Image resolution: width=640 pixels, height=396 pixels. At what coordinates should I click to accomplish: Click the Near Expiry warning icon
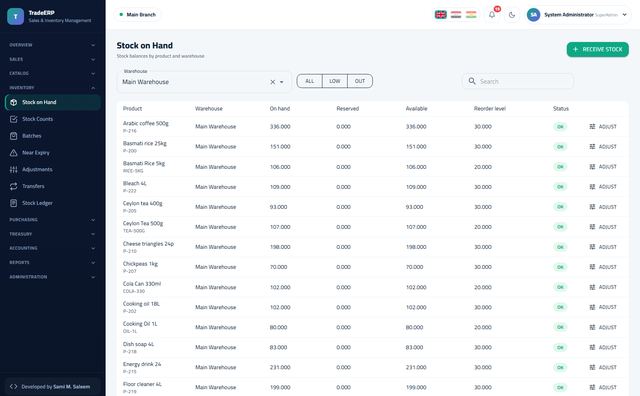point(13,153)
